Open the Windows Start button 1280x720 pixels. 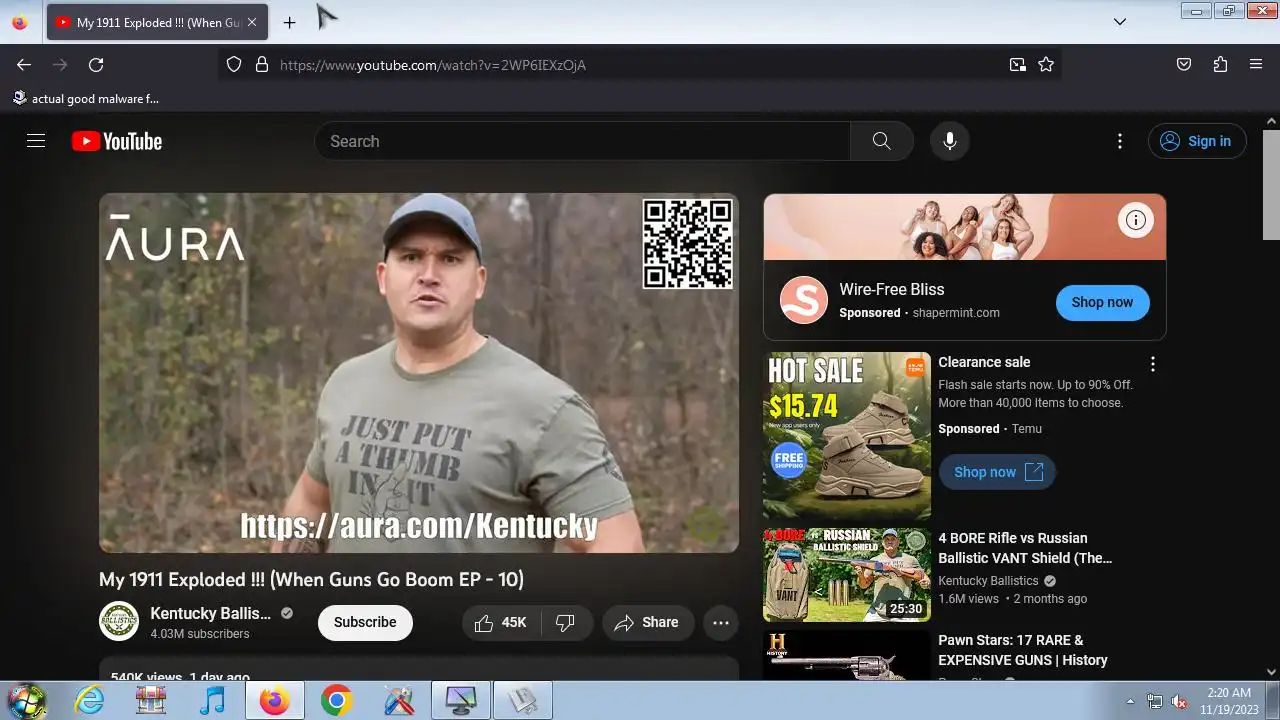pyautogui.click(x=27, y=700)
